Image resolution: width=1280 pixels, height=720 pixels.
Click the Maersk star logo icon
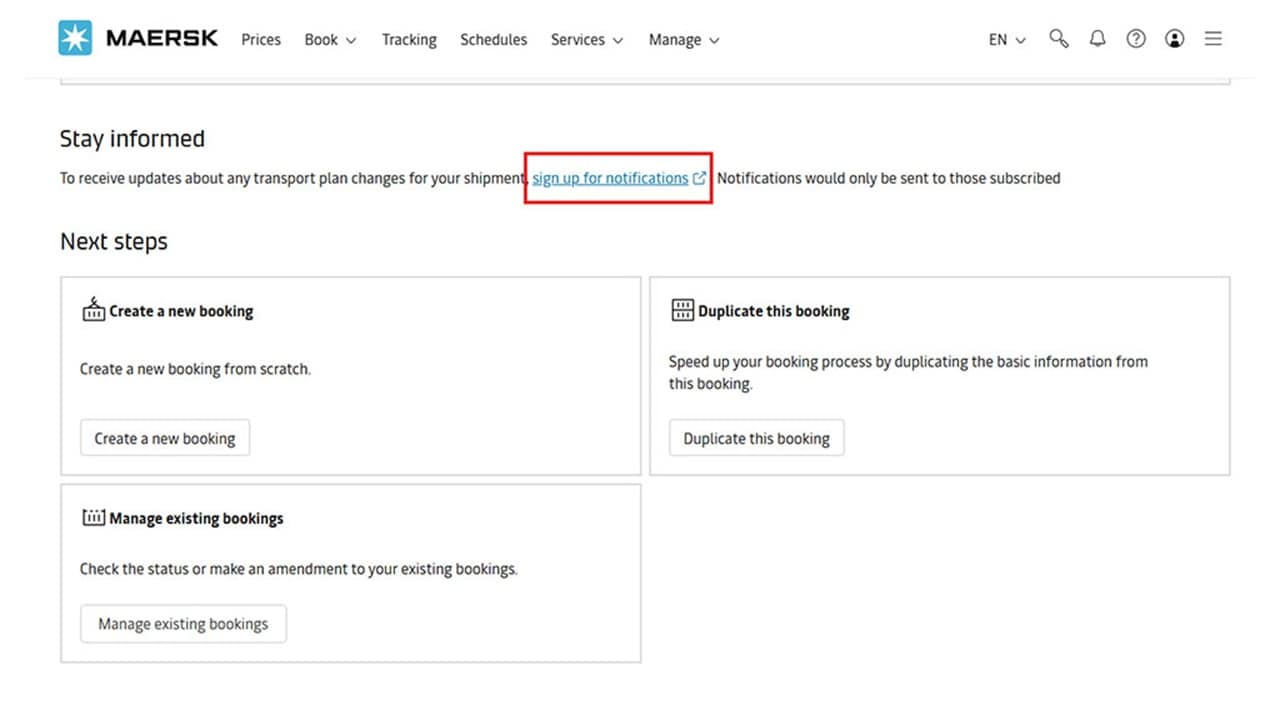[75, 39]
